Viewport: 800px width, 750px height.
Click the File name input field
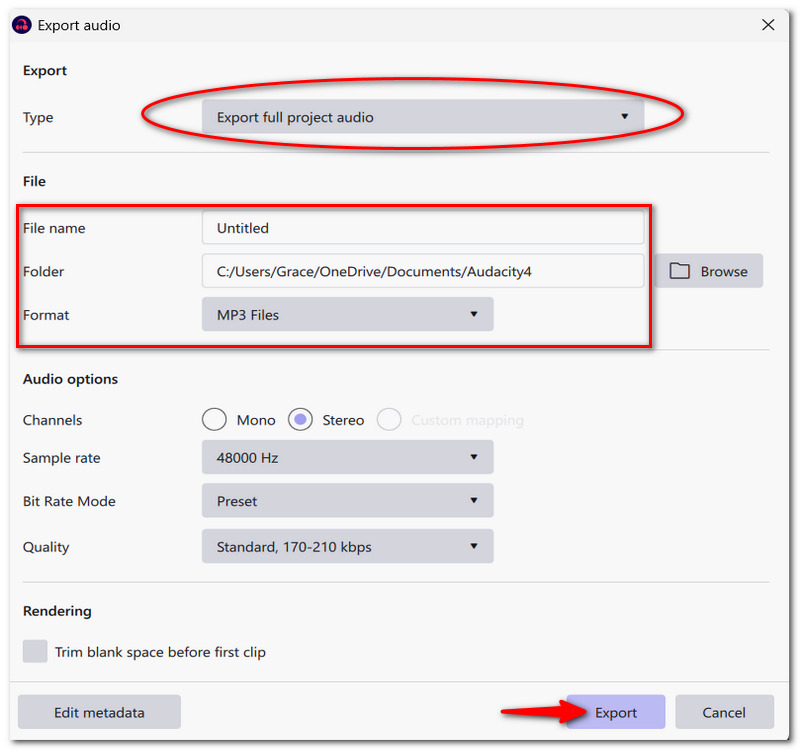pos(422,228)
